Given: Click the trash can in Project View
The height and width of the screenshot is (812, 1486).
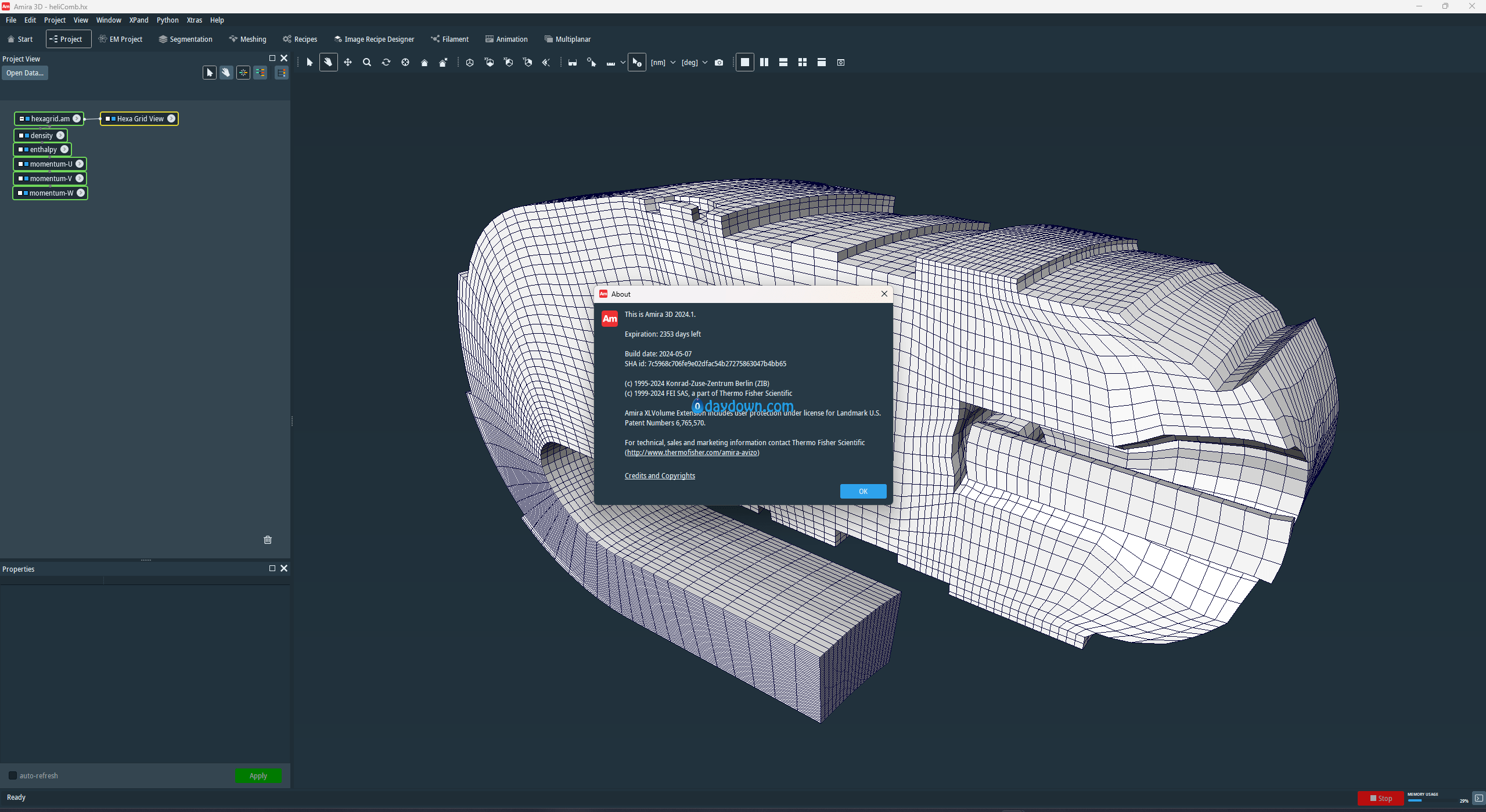Looking at the screenshot, I should point(268,540).
